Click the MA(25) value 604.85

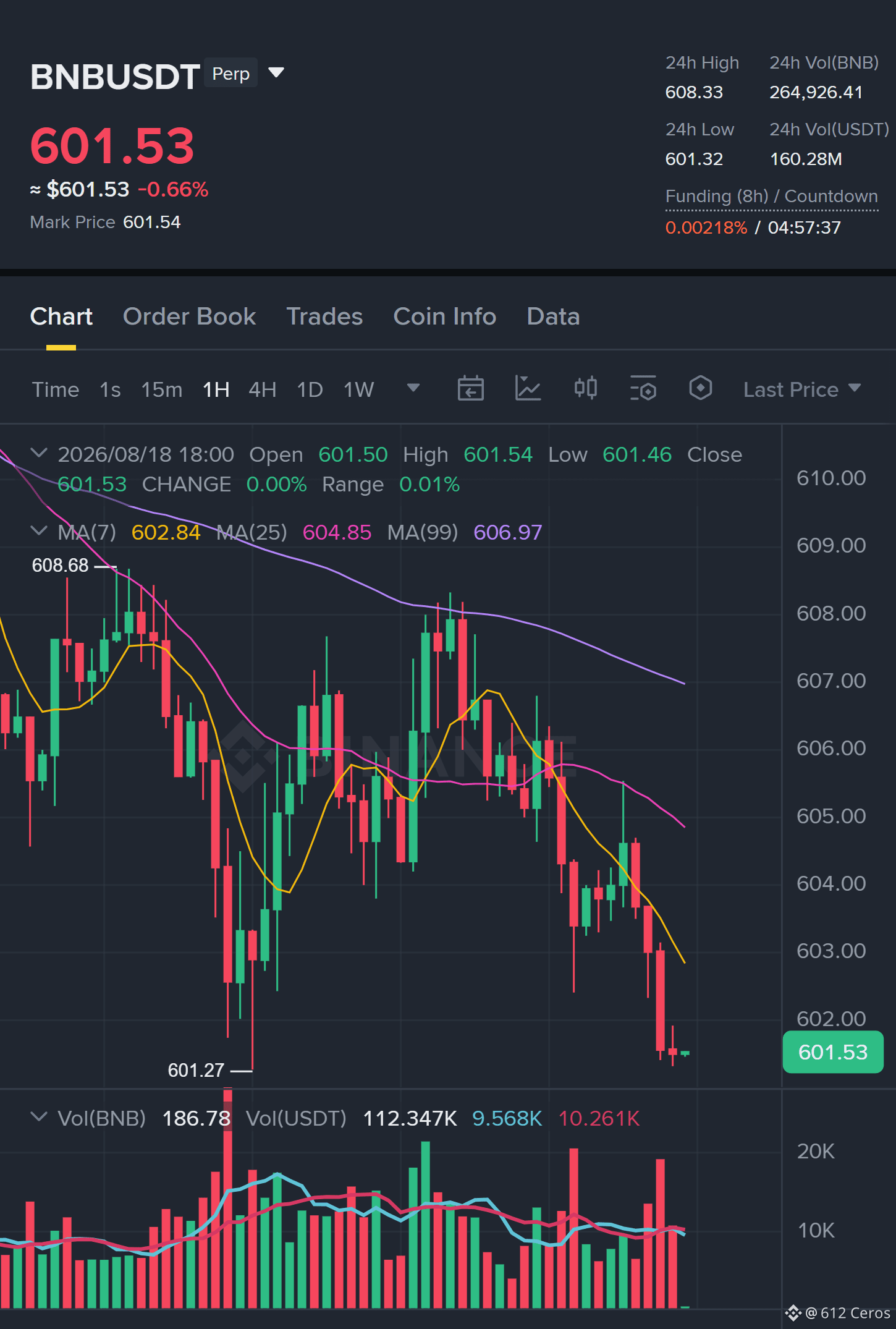click(337, 532)
